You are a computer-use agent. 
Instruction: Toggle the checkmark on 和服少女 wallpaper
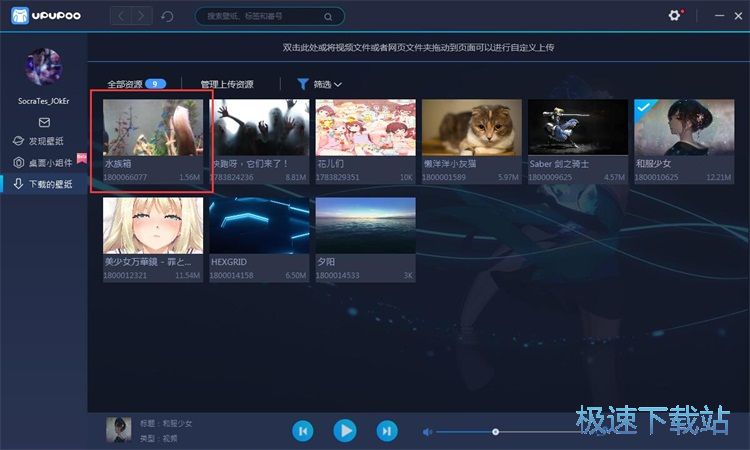point(643,107)
